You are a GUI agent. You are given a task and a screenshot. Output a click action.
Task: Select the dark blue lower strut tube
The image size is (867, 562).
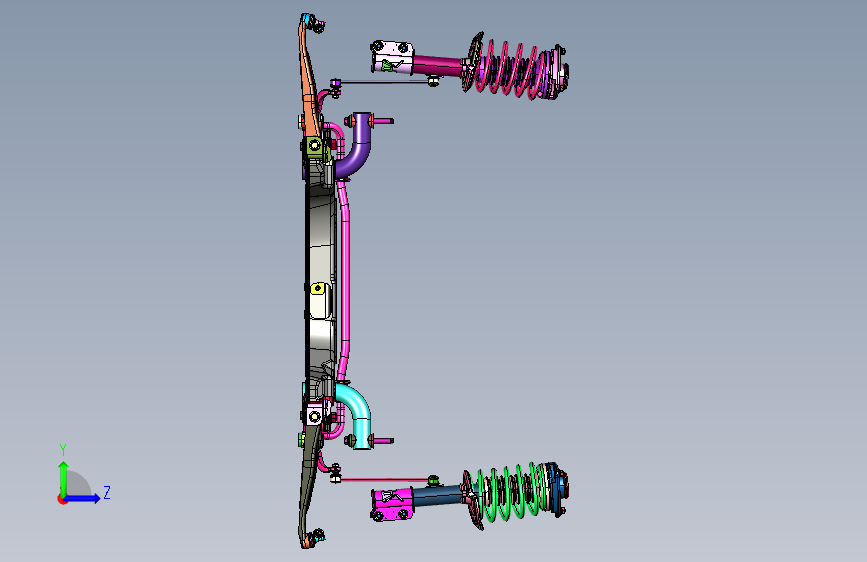click(438, 496)
